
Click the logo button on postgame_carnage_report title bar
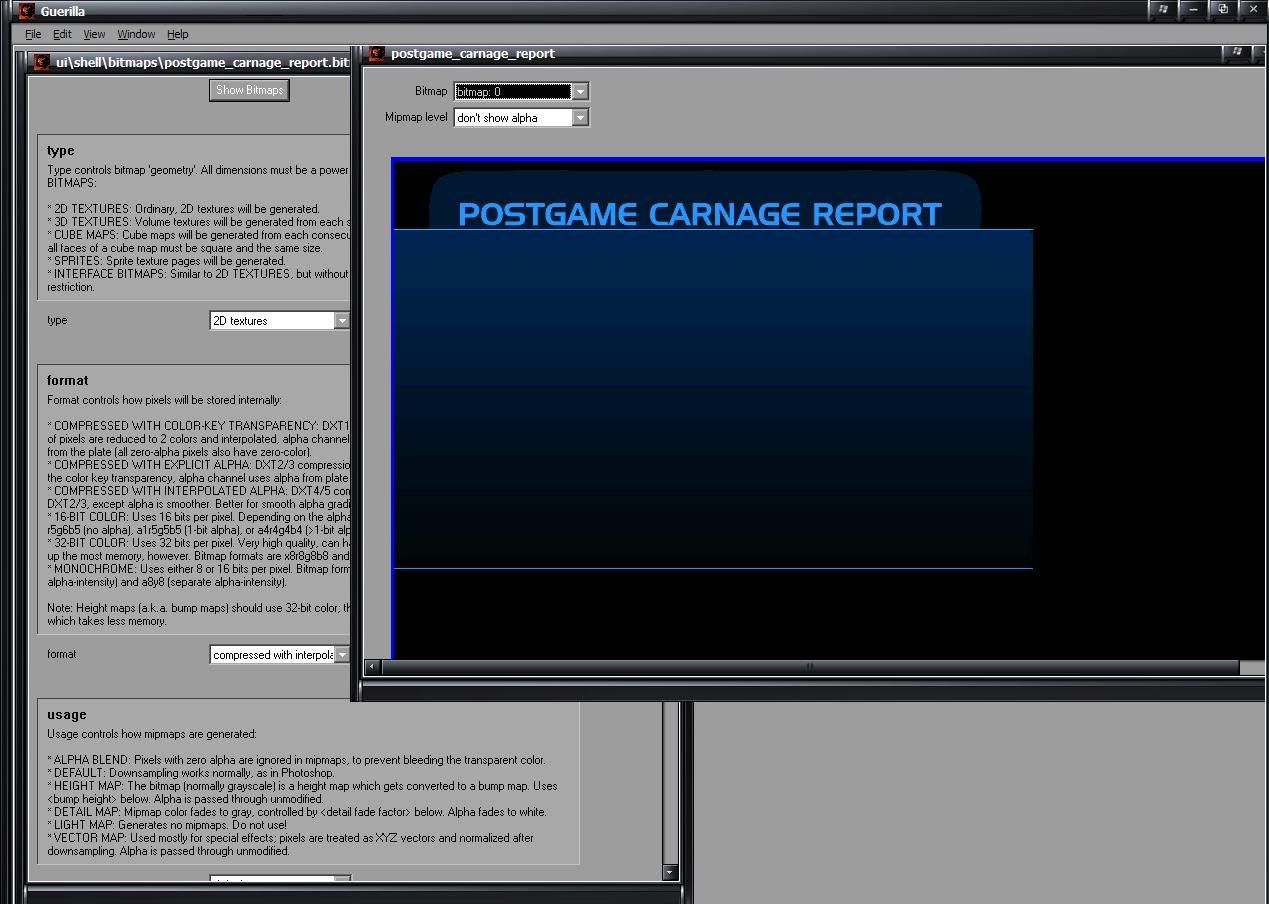click(1237, 52)
